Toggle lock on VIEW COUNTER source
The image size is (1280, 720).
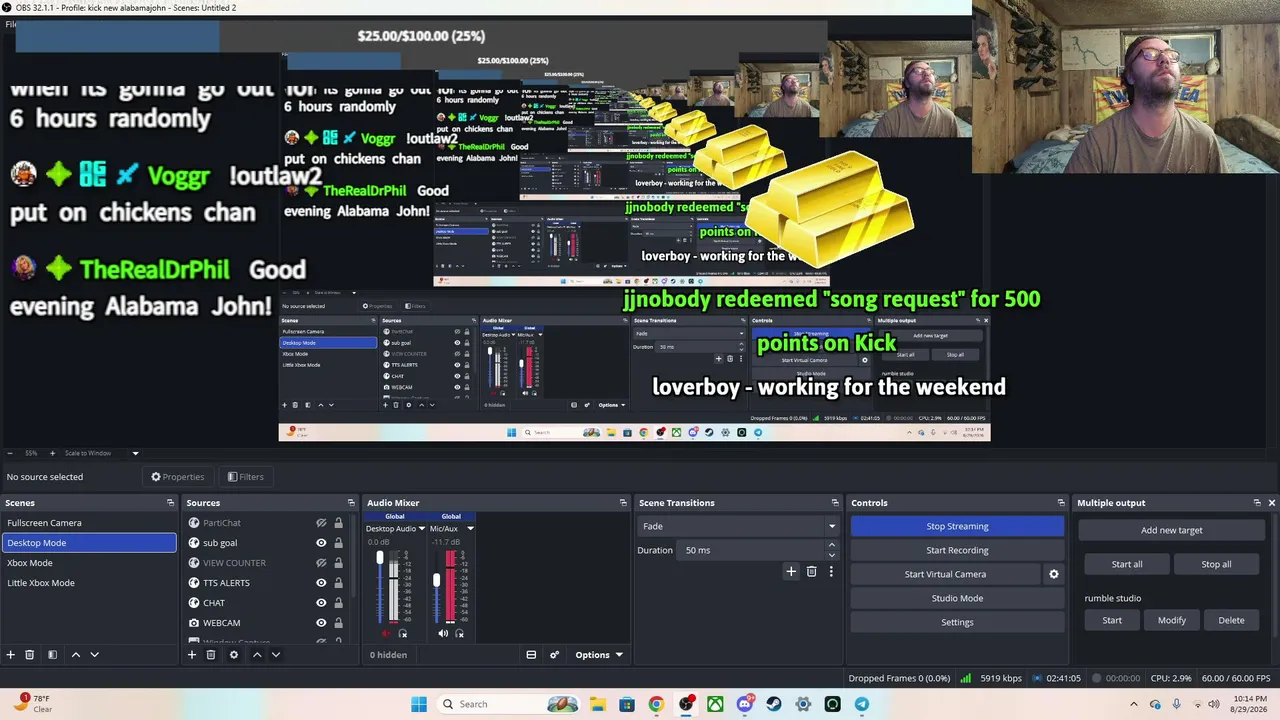(338, 563)
